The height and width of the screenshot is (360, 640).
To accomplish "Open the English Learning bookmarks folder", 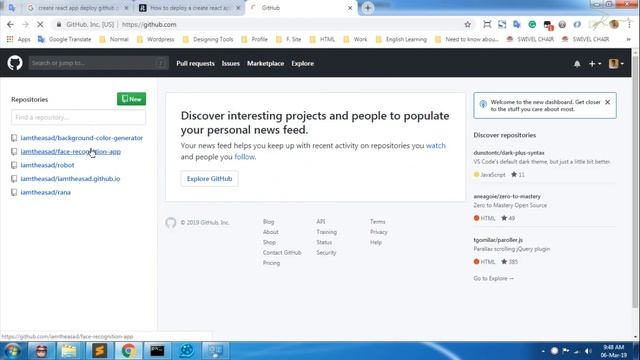I will point(401,39).
